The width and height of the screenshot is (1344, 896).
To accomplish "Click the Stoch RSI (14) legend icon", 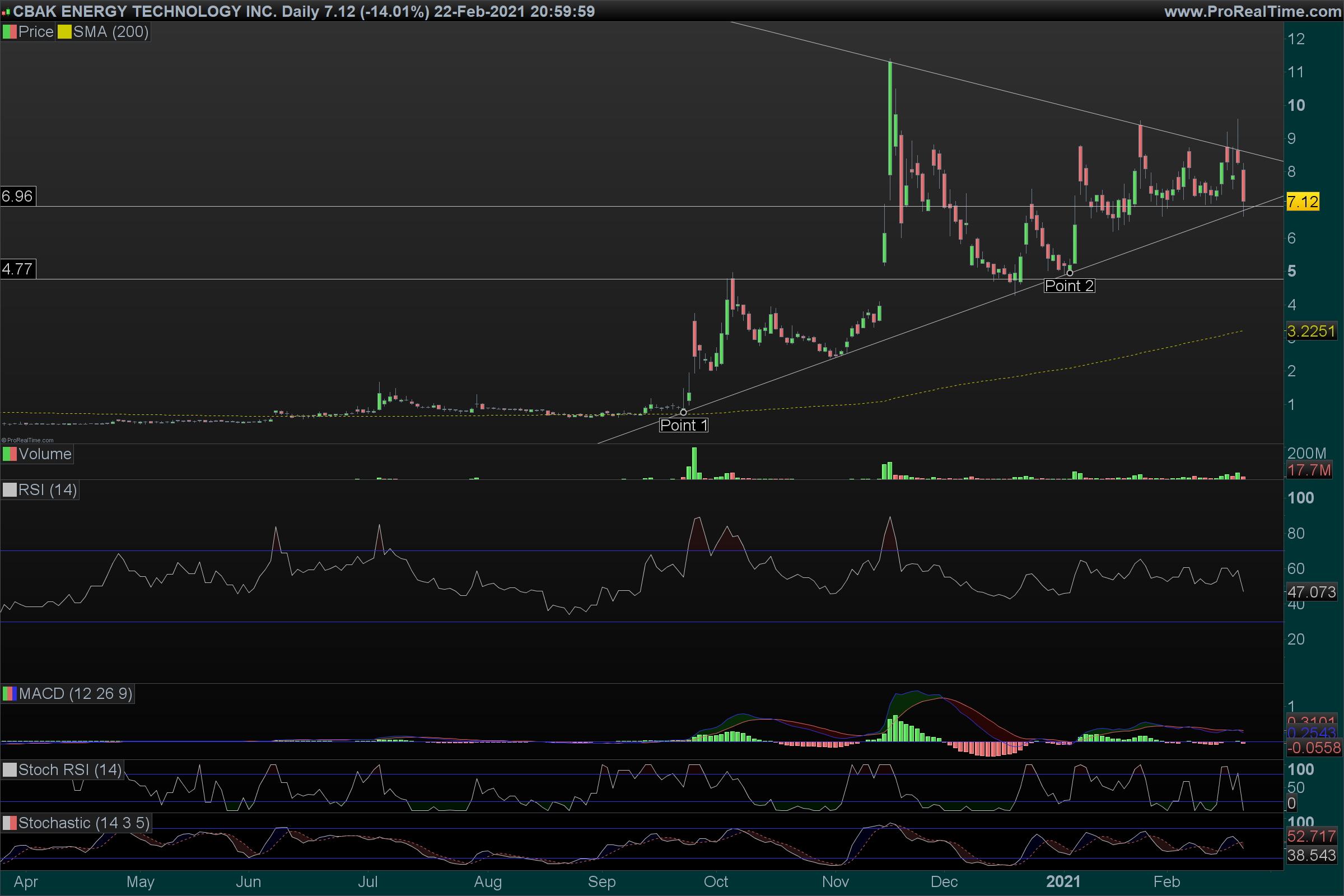I will point(10,769).
